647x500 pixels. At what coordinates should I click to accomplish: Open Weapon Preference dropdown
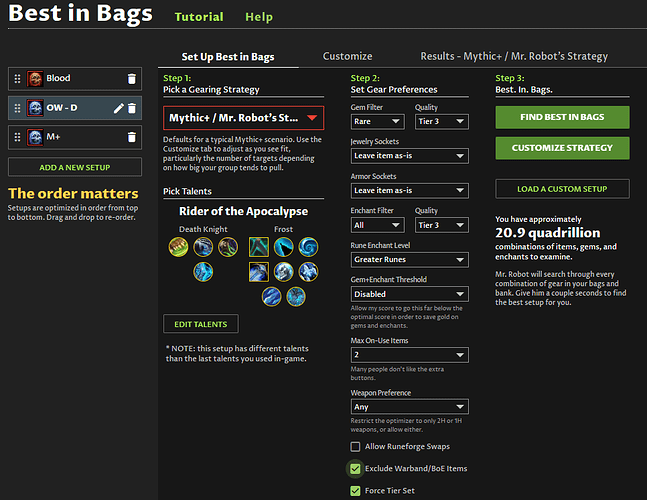coord(409,407)
